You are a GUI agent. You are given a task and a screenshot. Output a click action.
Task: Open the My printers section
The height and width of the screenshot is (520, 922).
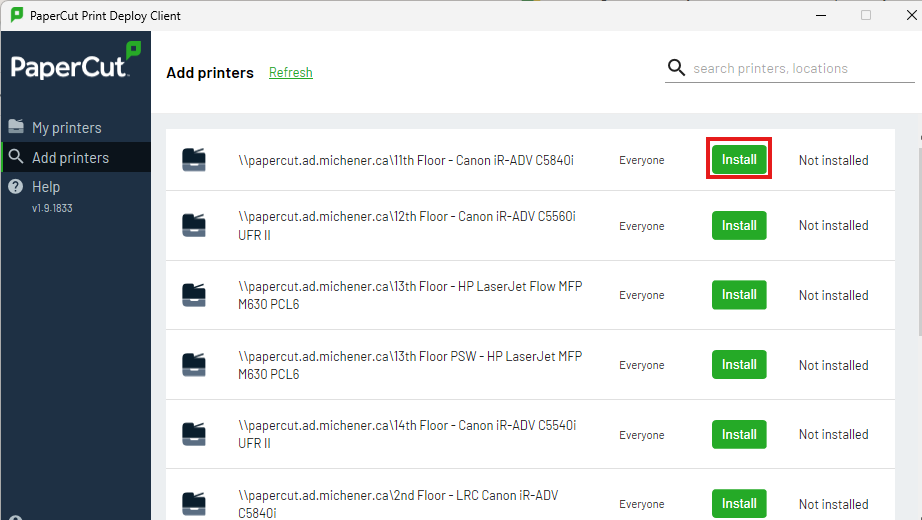coord(66,128)
